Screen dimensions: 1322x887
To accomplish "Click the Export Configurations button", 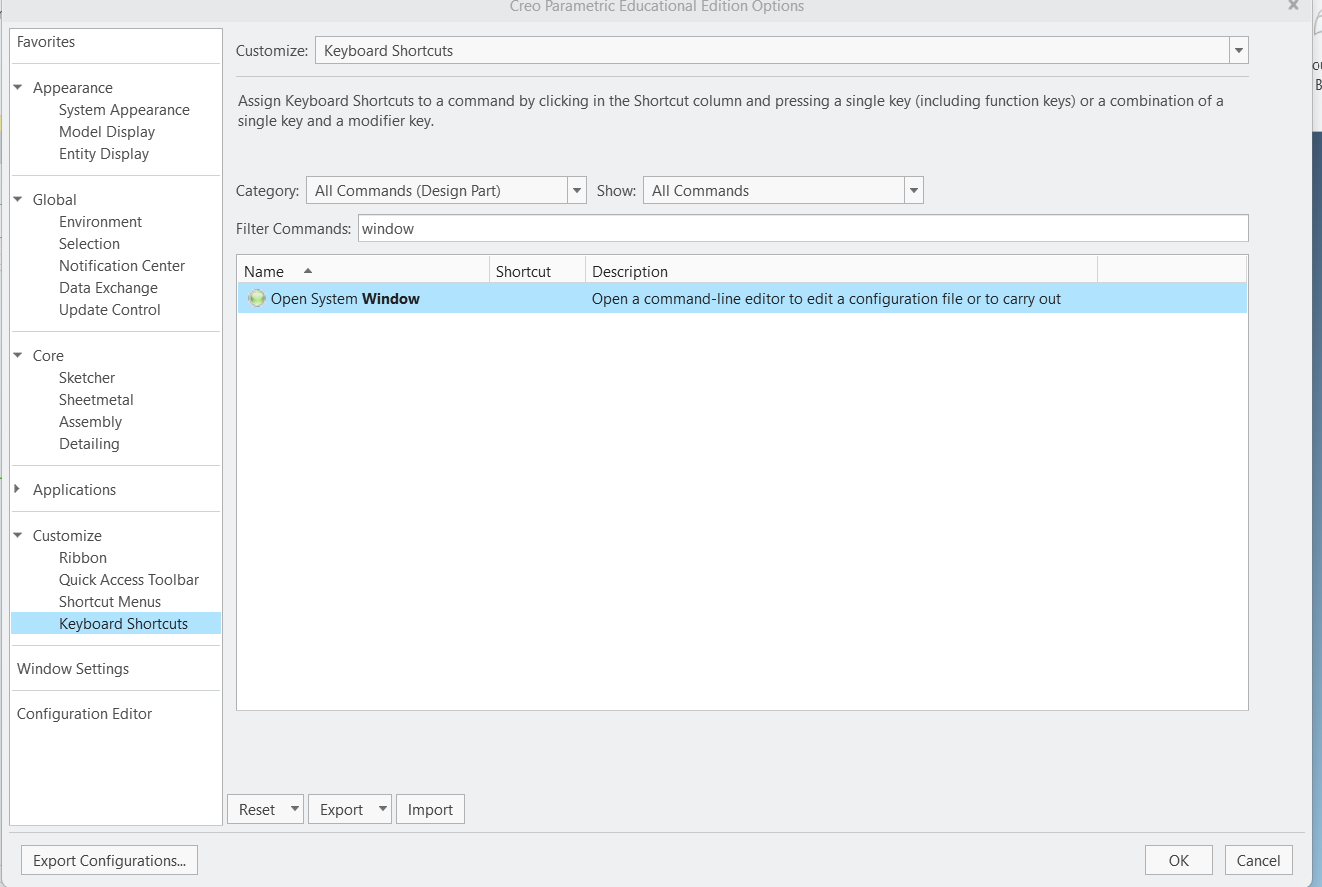I will (x=108, y=859).
